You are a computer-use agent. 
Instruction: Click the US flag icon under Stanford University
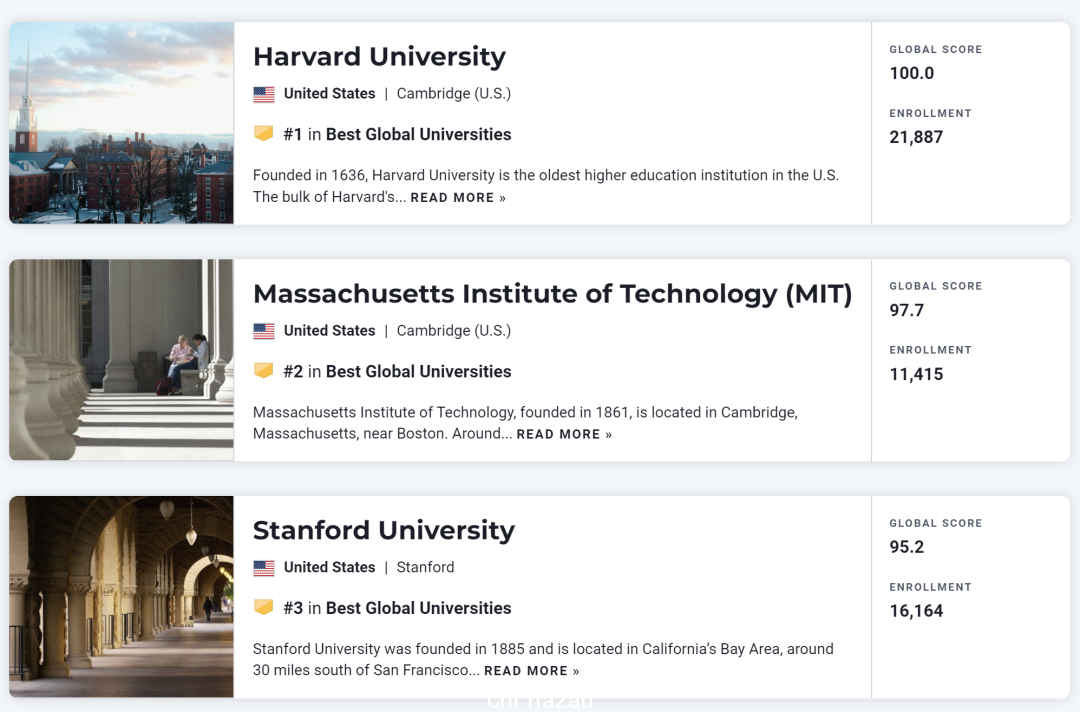[x=264, y=568]
